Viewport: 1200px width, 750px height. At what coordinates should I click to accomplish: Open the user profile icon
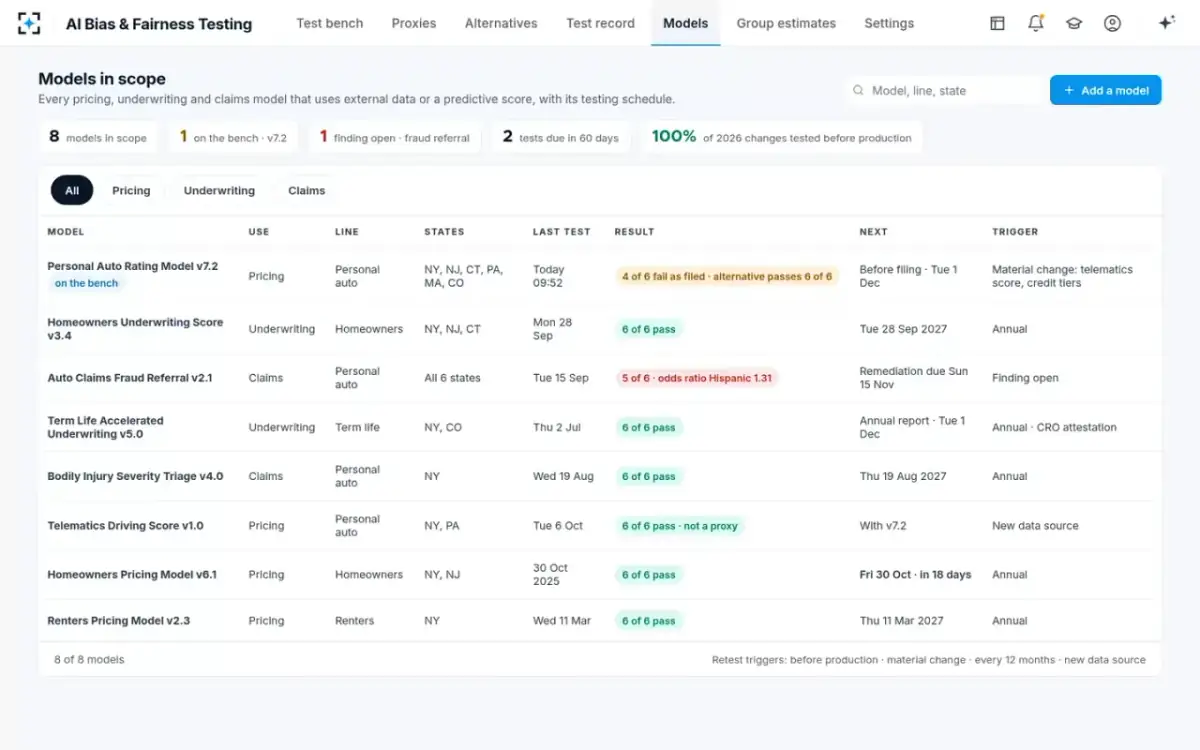coord(1112,23)
